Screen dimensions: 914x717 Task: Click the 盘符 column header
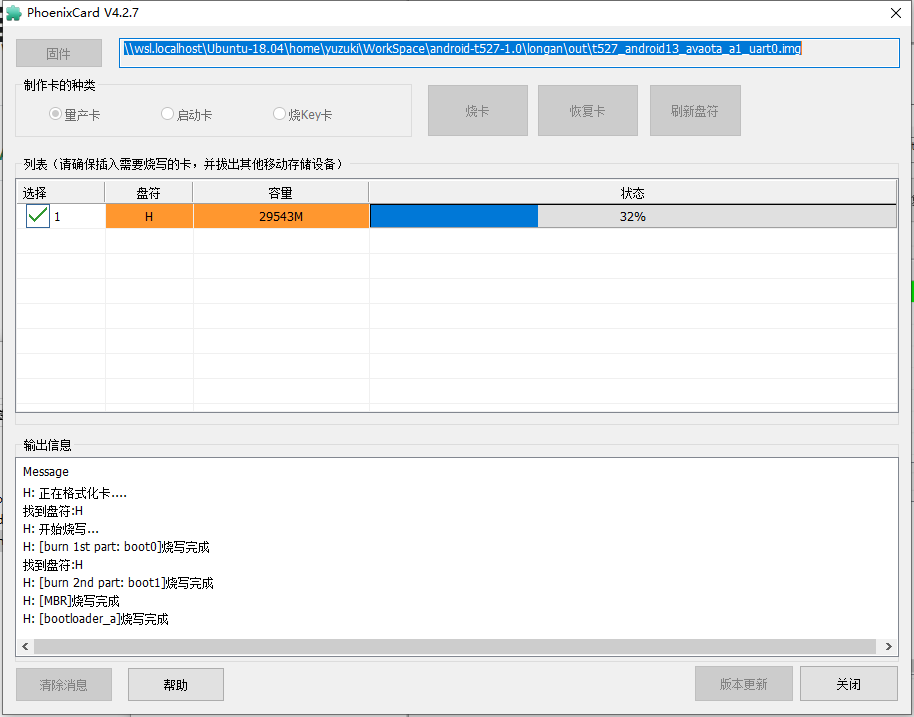[148, 193]
